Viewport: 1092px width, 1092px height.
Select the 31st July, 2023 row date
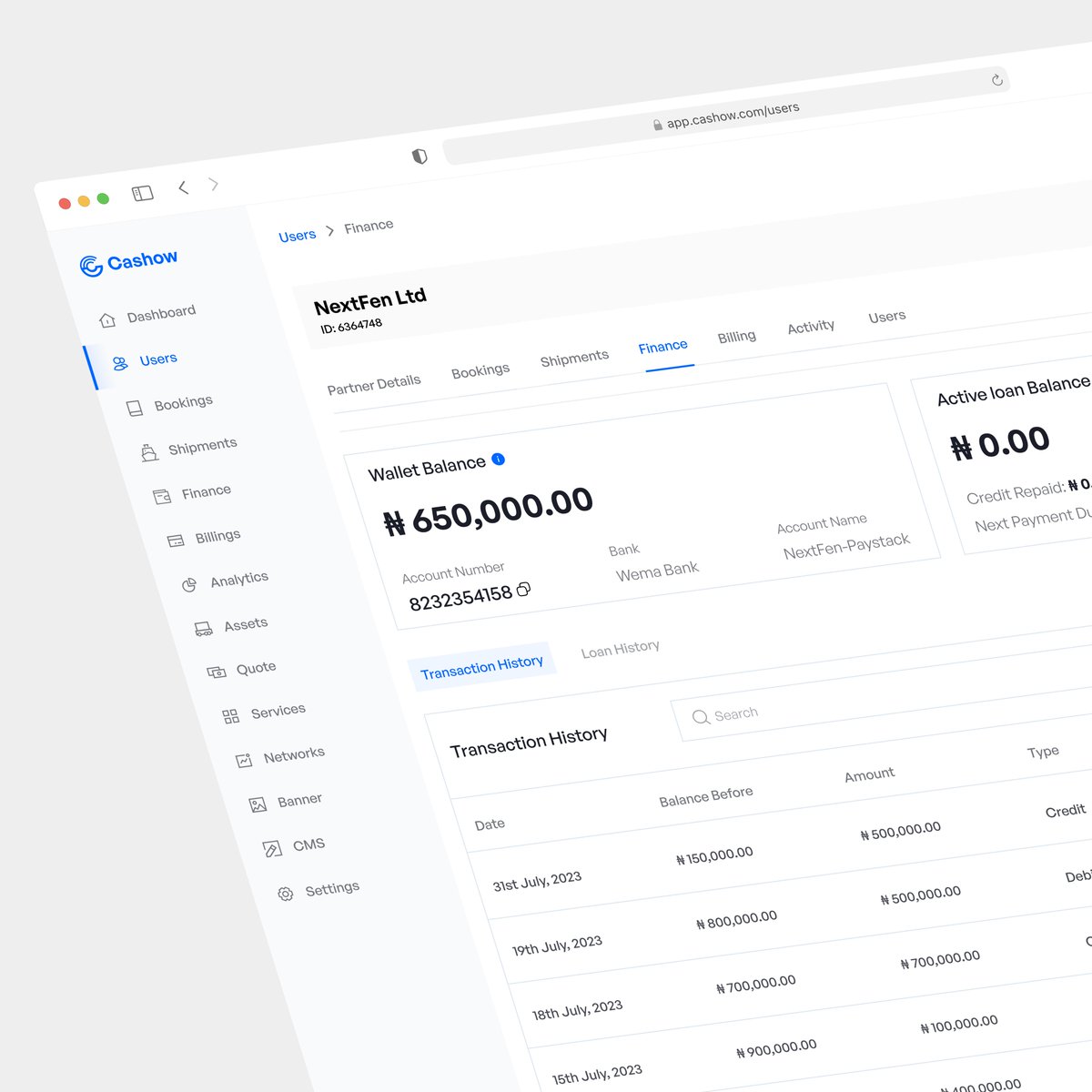point(537,881)
